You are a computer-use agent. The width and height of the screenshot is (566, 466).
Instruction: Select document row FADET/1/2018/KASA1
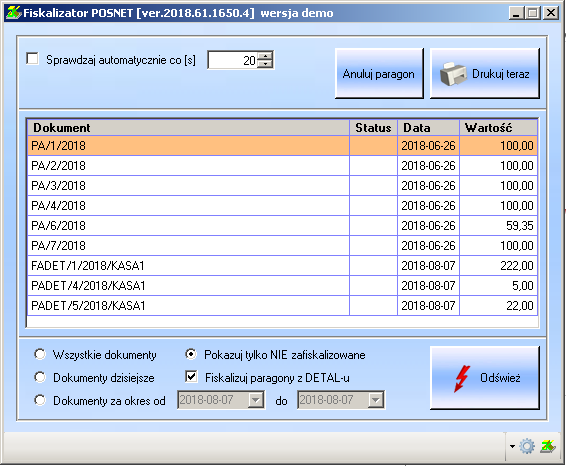click(x=283, y=266)
